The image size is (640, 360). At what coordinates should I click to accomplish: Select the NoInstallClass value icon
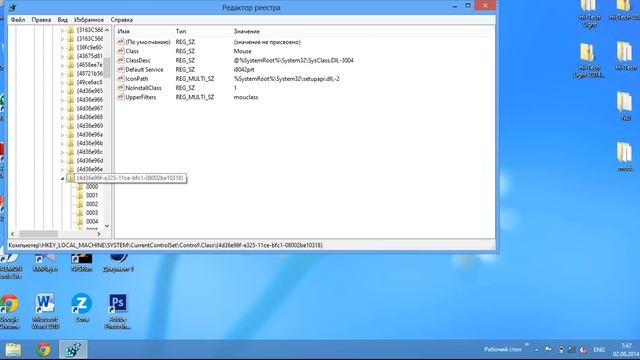(x=120, y=88)
